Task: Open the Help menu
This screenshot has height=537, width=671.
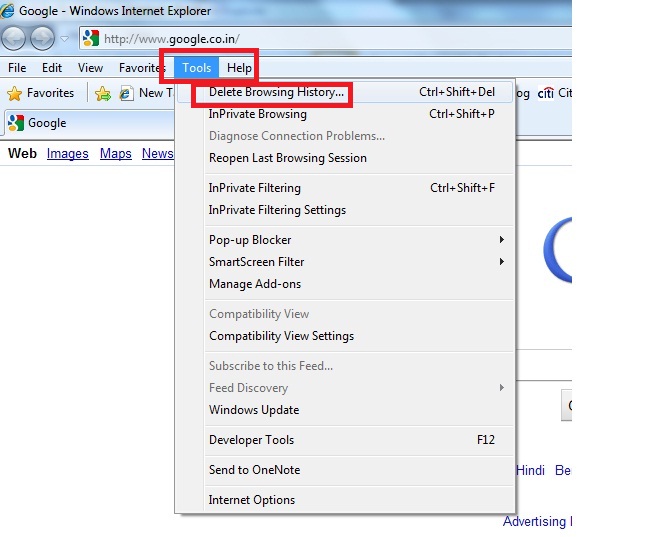Action: tap(239, 68)
